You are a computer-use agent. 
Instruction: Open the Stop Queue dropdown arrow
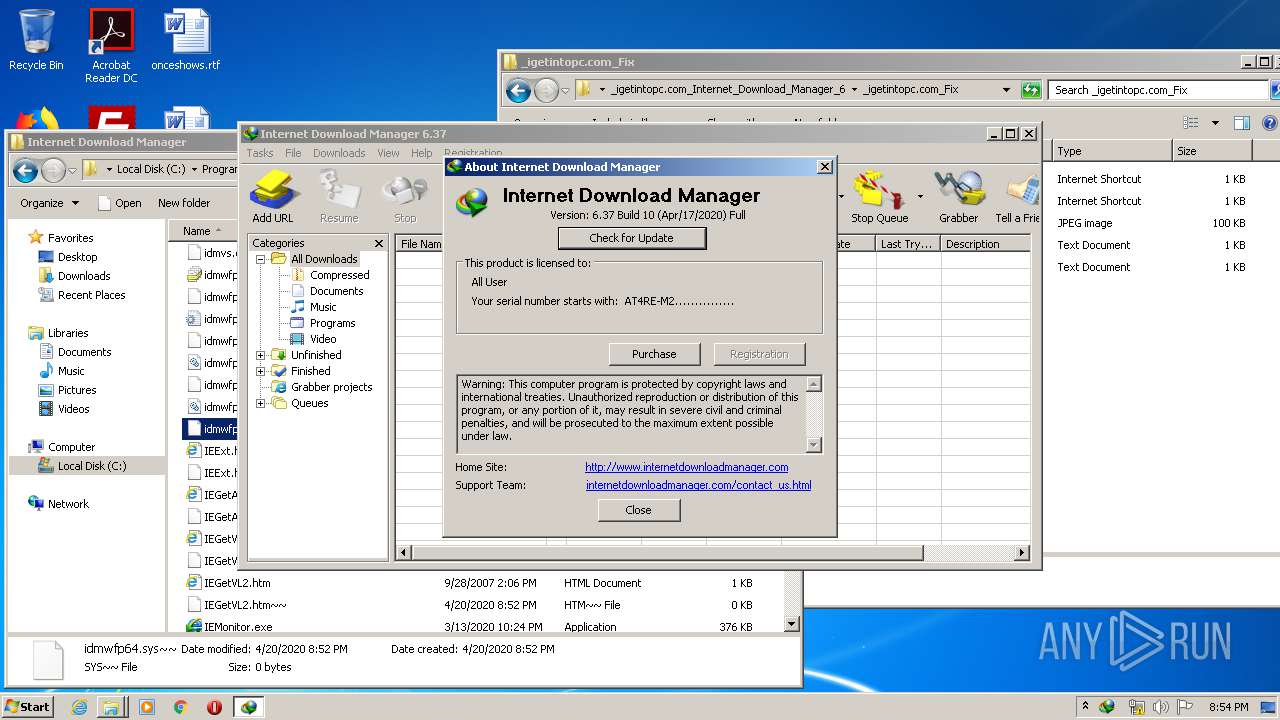pos(920,196)
